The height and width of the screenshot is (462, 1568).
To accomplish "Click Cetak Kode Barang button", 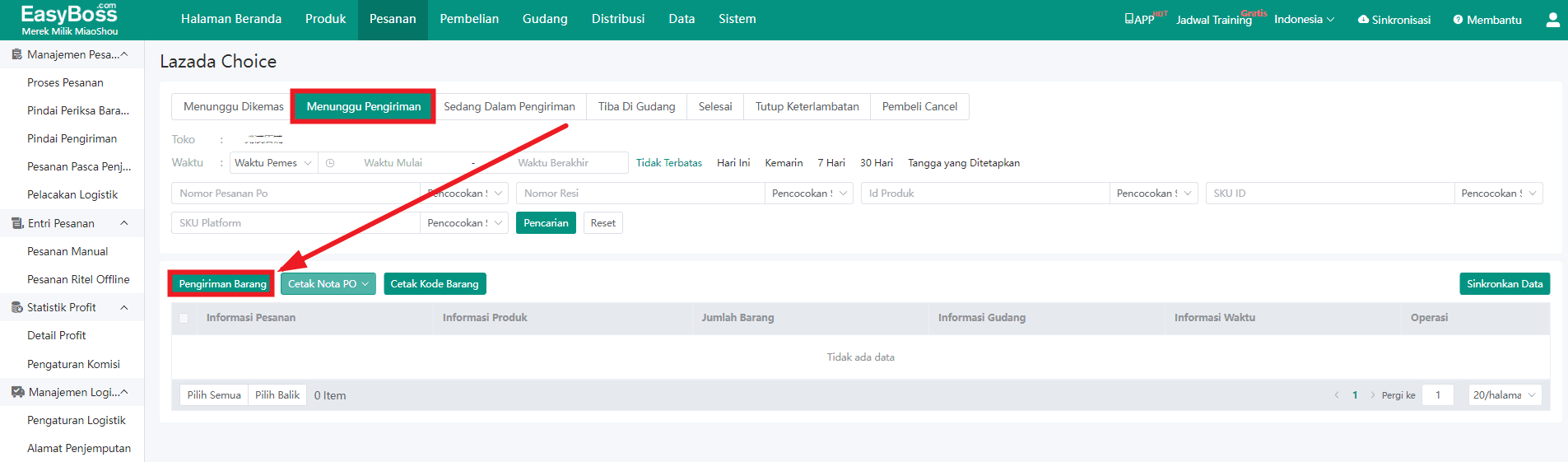I will [x=435, y=284].
